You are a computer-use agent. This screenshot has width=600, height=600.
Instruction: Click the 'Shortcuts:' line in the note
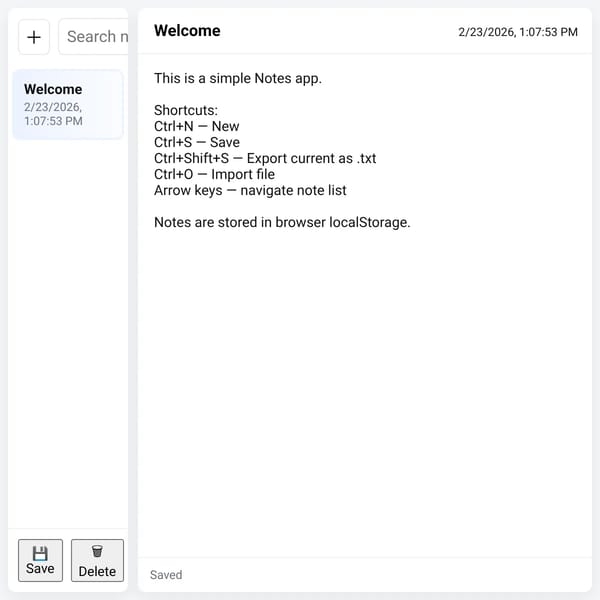[x=186, y=110]
